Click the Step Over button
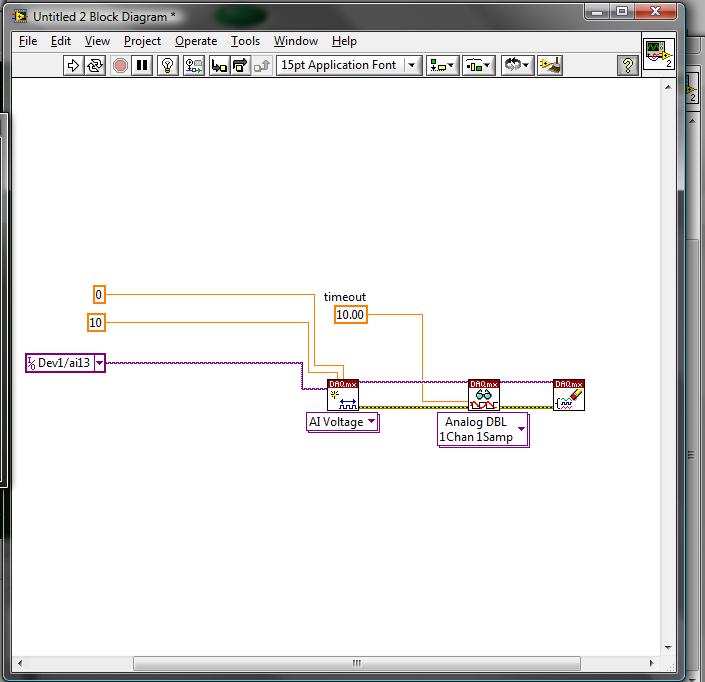Viewport: 705px width, 682px height. point(241,66)
